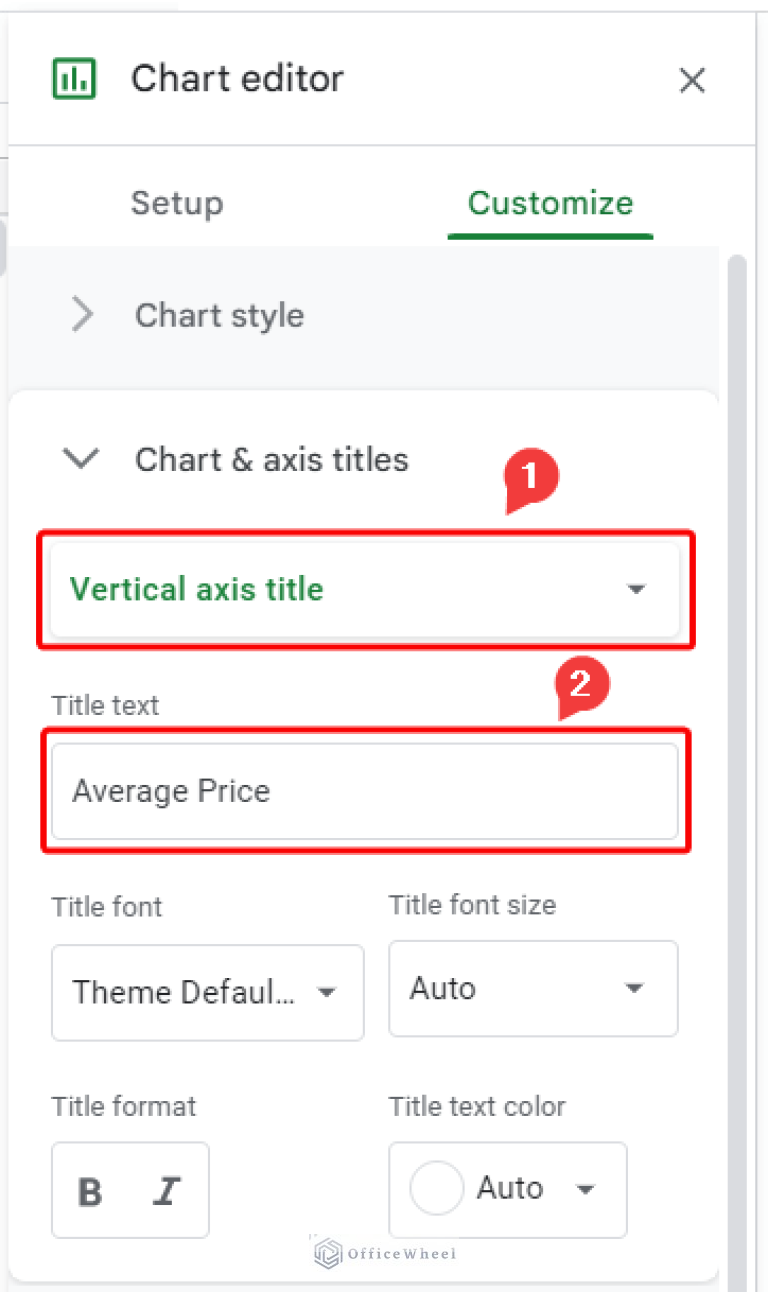768x1292 pixels.
Task: Toggle italic title format
Action: [167, 1191]
